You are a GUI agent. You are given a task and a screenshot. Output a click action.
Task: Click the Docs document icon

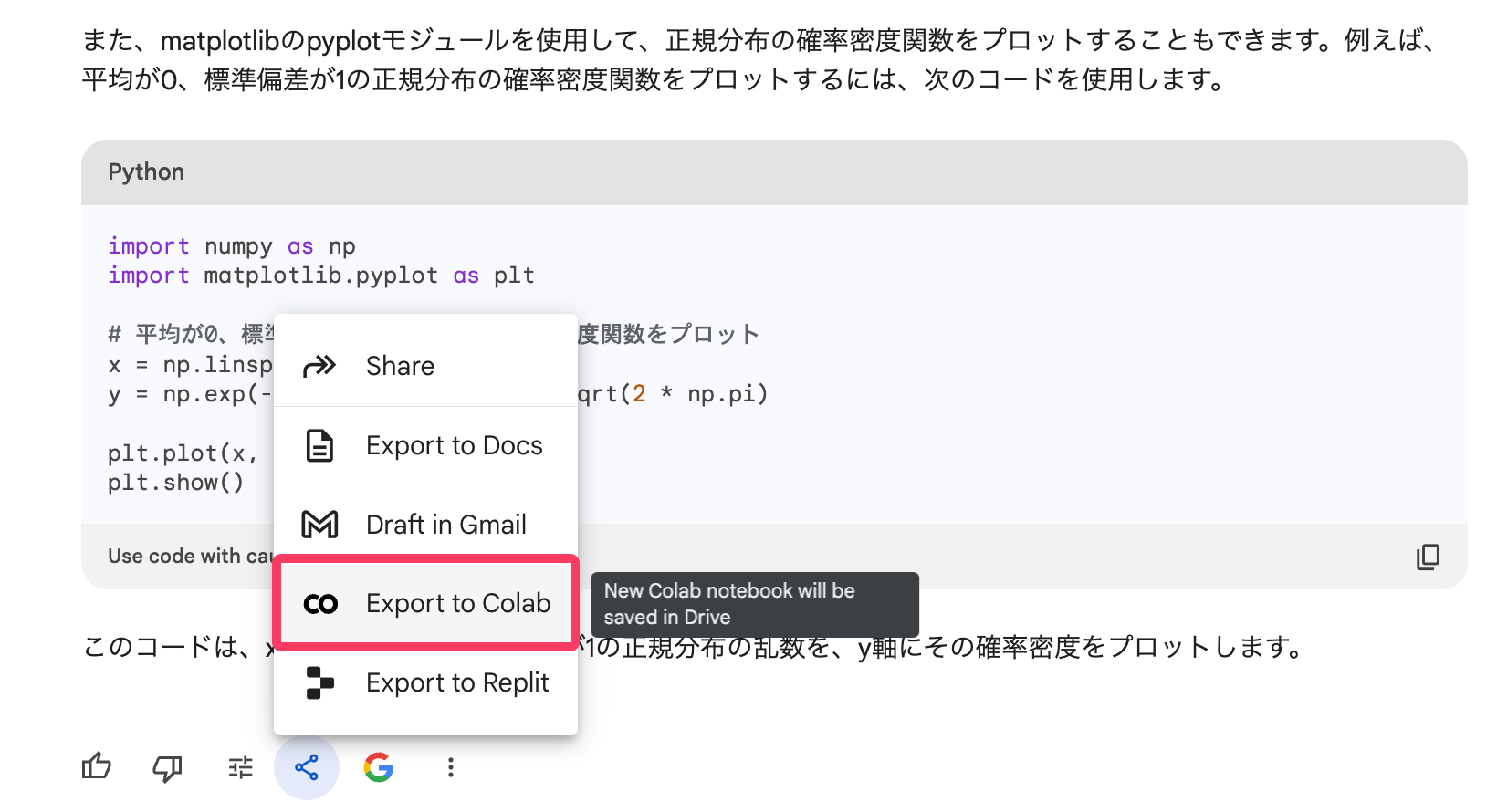pos(319,446)
